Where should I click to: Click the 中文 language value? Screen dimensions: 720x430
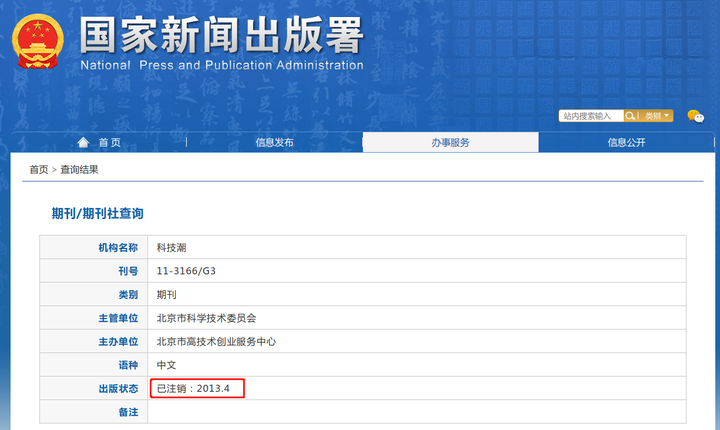[166, 365]
